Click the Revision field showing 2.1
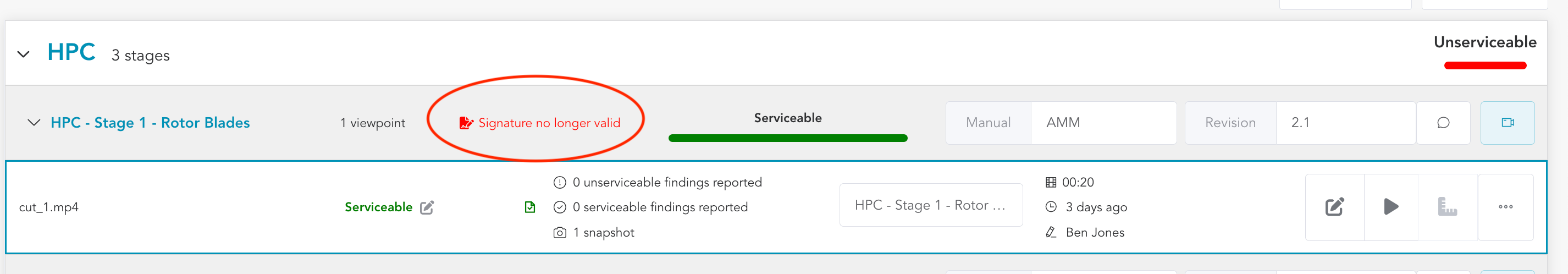Image resolution: width=1568 pixels, height=274 pixels. (1345, 123)
